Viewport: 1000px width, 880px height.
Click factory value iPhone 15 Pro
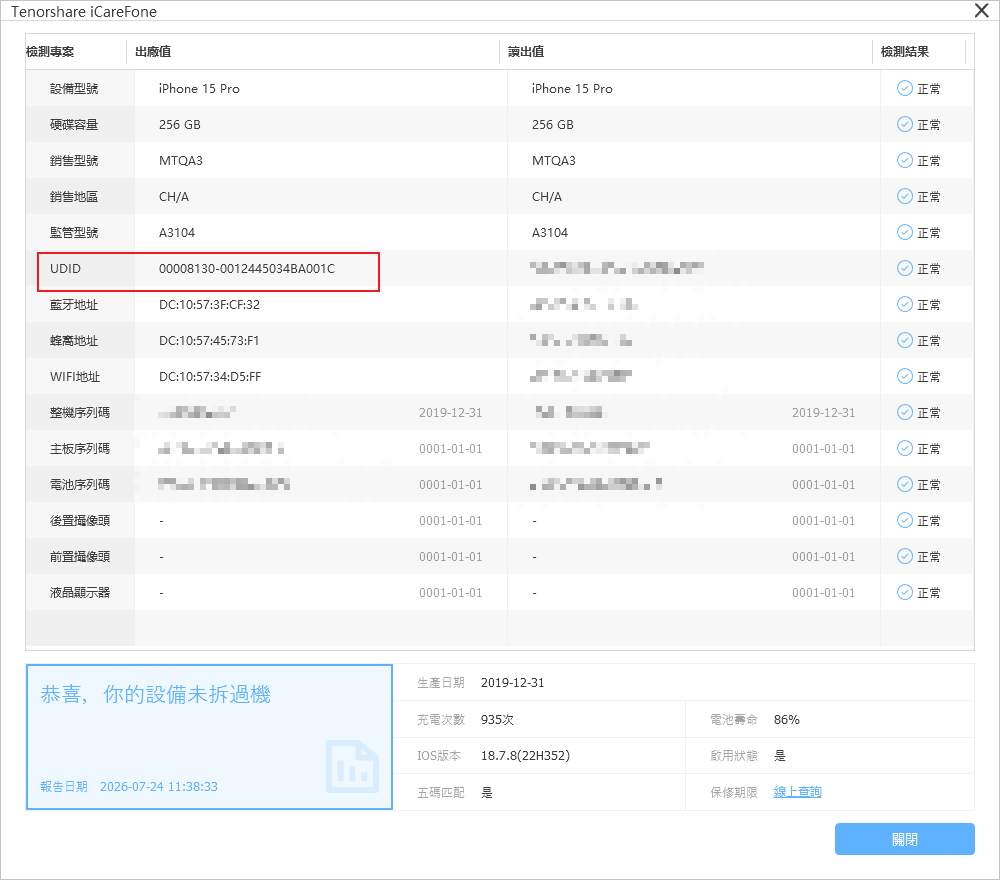tap(199, 89)
